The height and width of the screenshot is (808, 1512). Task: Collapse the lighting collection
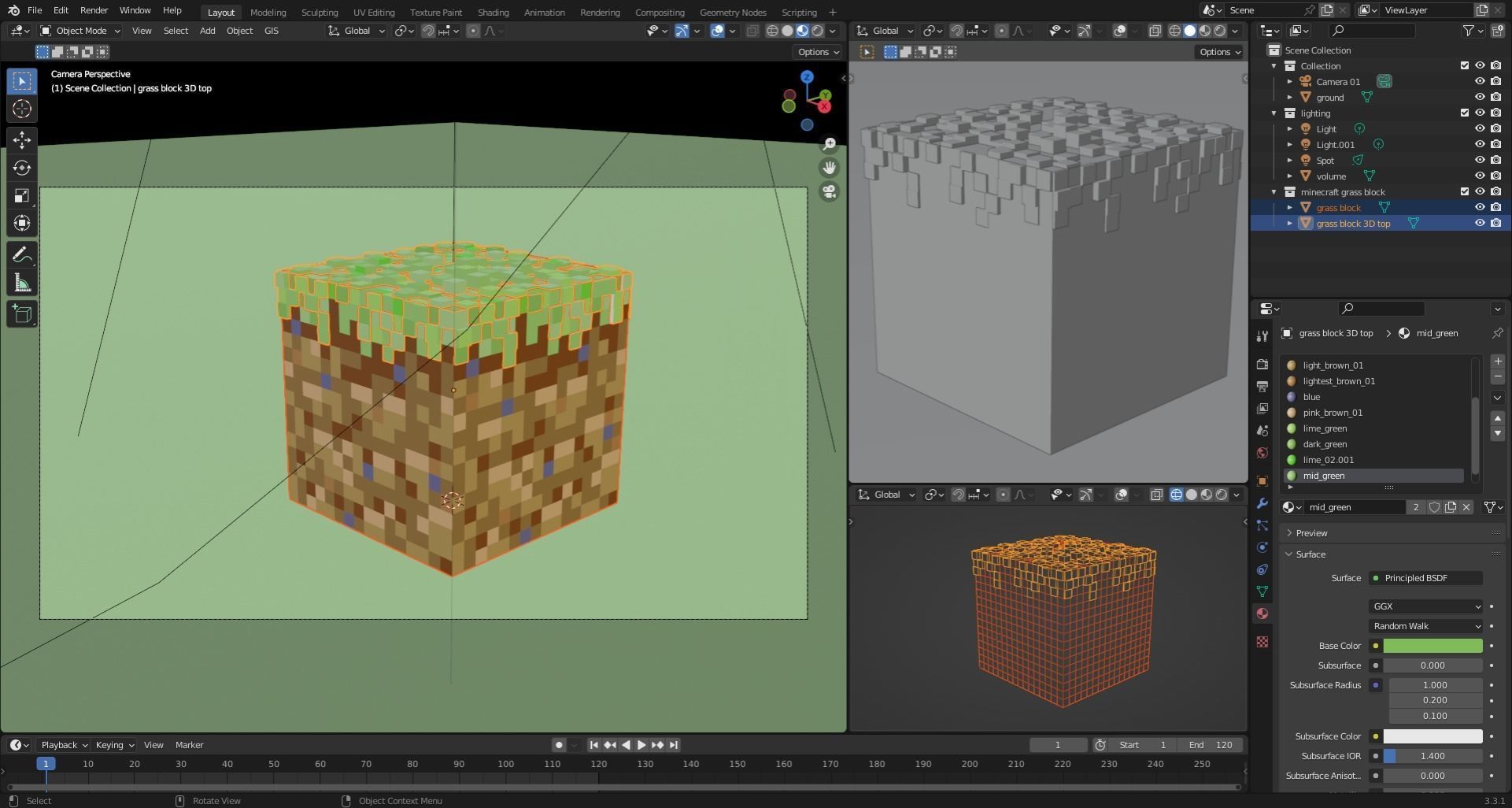[1274, 113]
